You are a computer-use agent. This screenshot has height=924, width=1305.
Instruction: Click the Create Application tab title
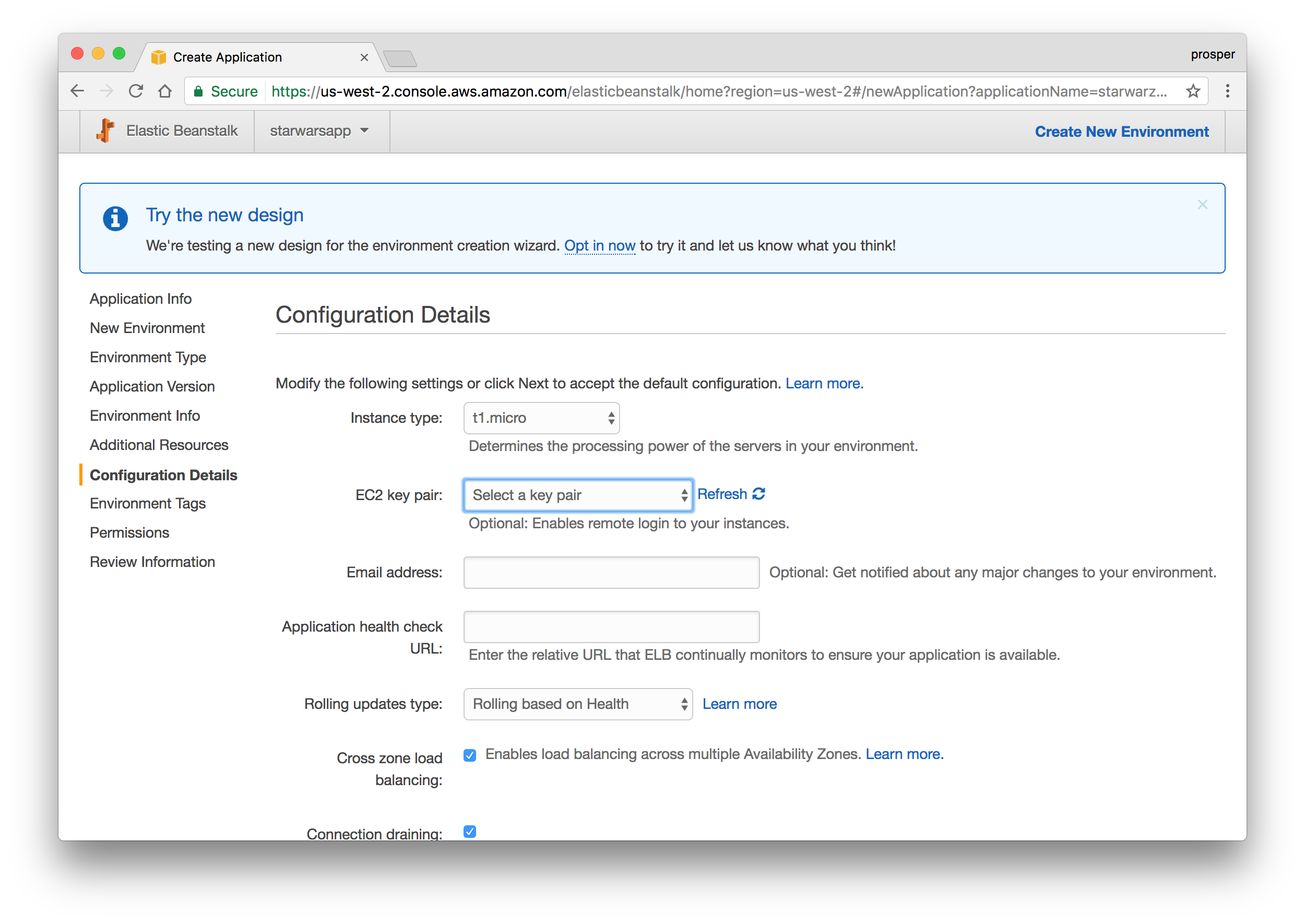[x=228, y=57]
